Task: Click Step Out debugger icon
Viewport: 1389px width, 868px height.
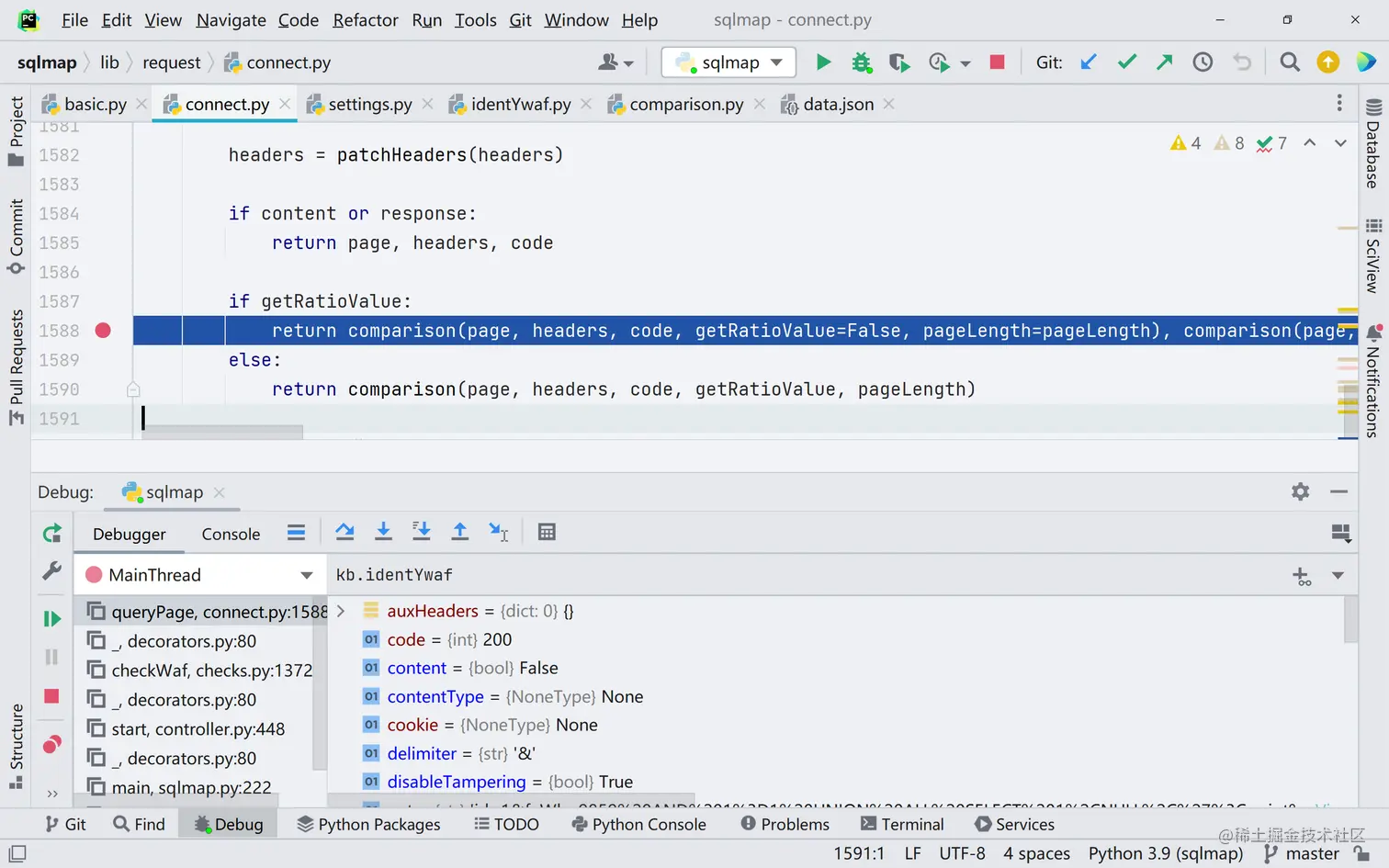Action: [460, 532]
